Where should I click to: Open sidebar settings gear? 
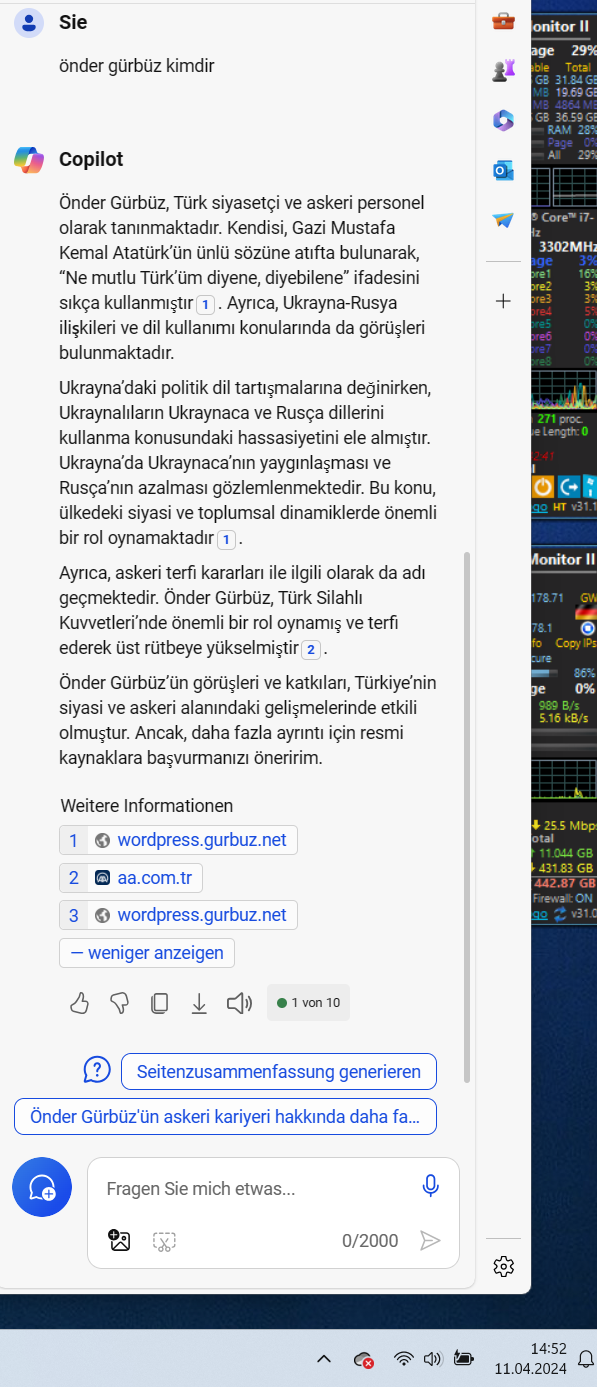[504, 1267]
